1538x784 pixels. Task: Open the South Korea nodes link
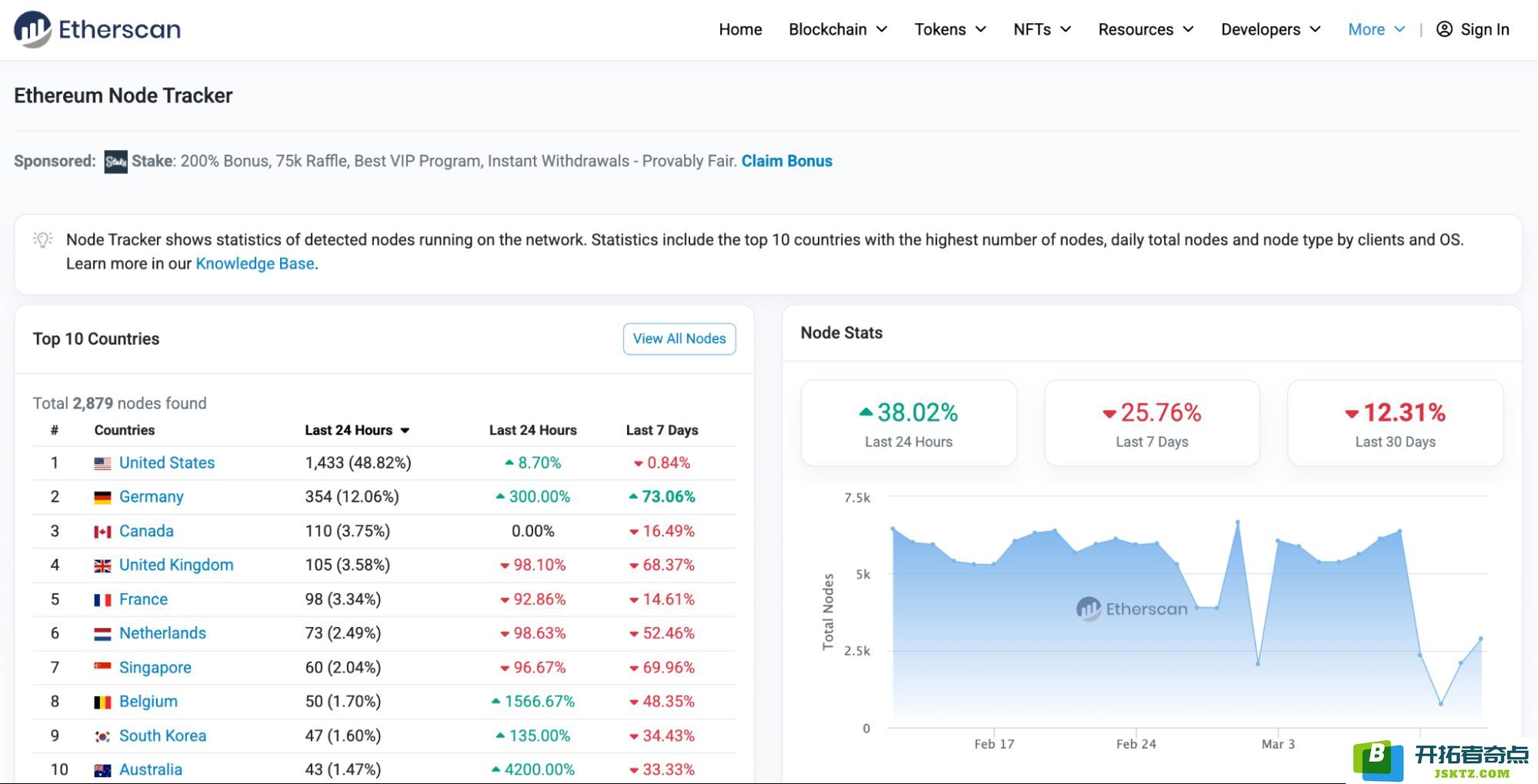[162, 736]
